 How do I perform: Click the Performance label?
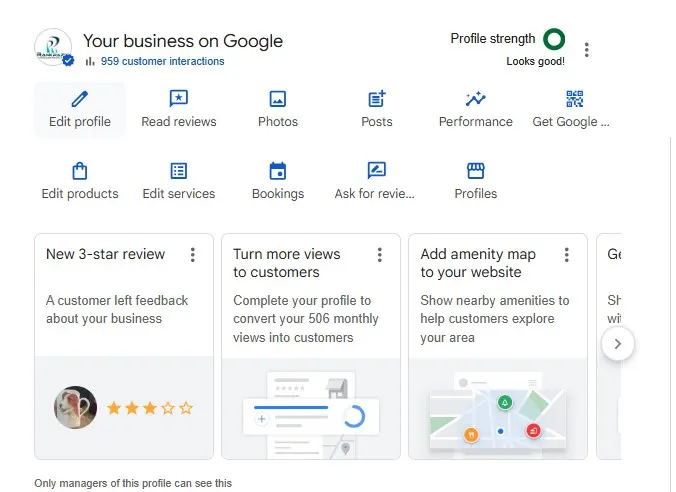click(476, 122)
